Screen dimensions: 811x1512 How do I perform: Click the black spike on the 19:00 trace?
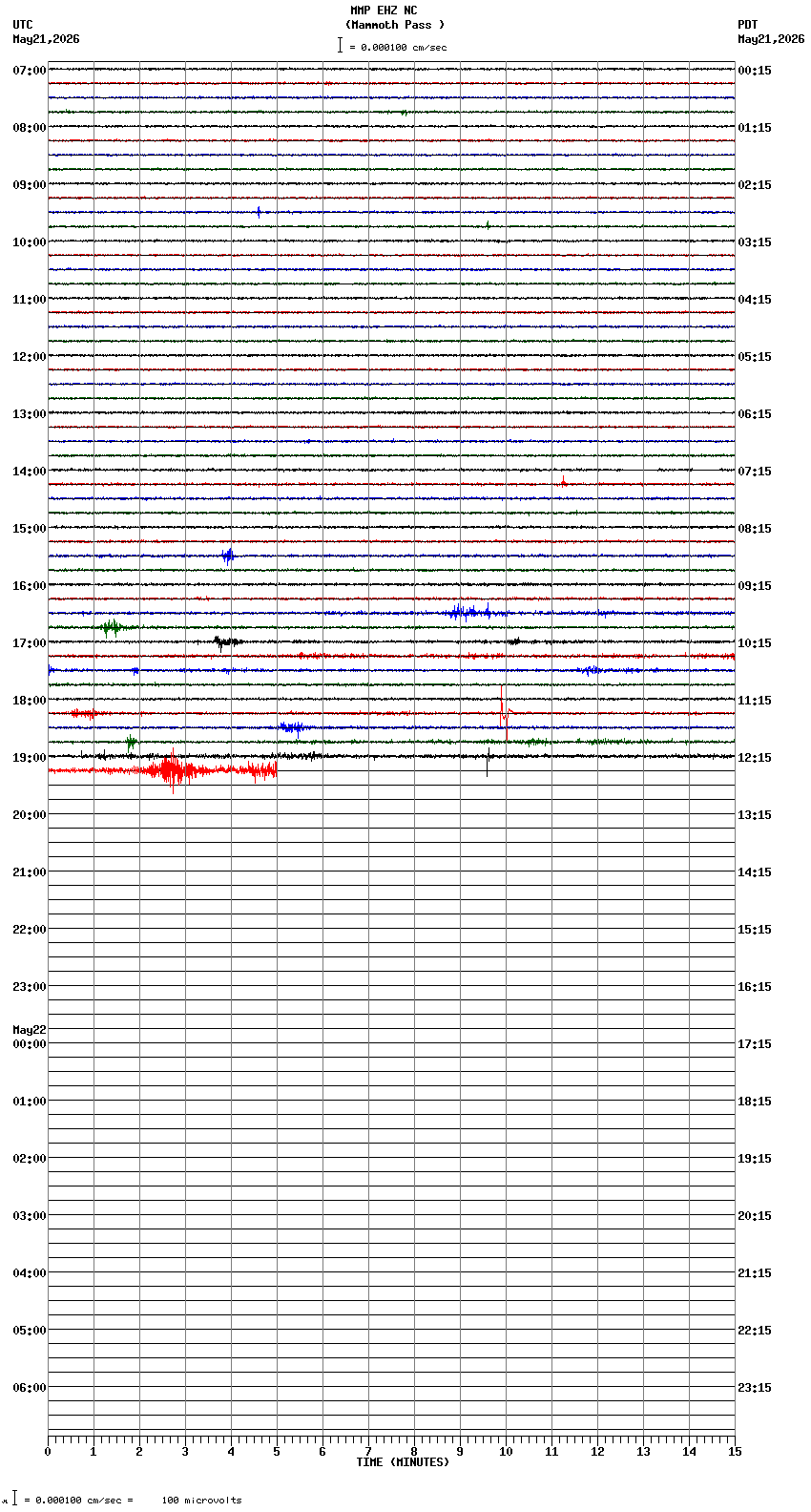tap(488, 760)
